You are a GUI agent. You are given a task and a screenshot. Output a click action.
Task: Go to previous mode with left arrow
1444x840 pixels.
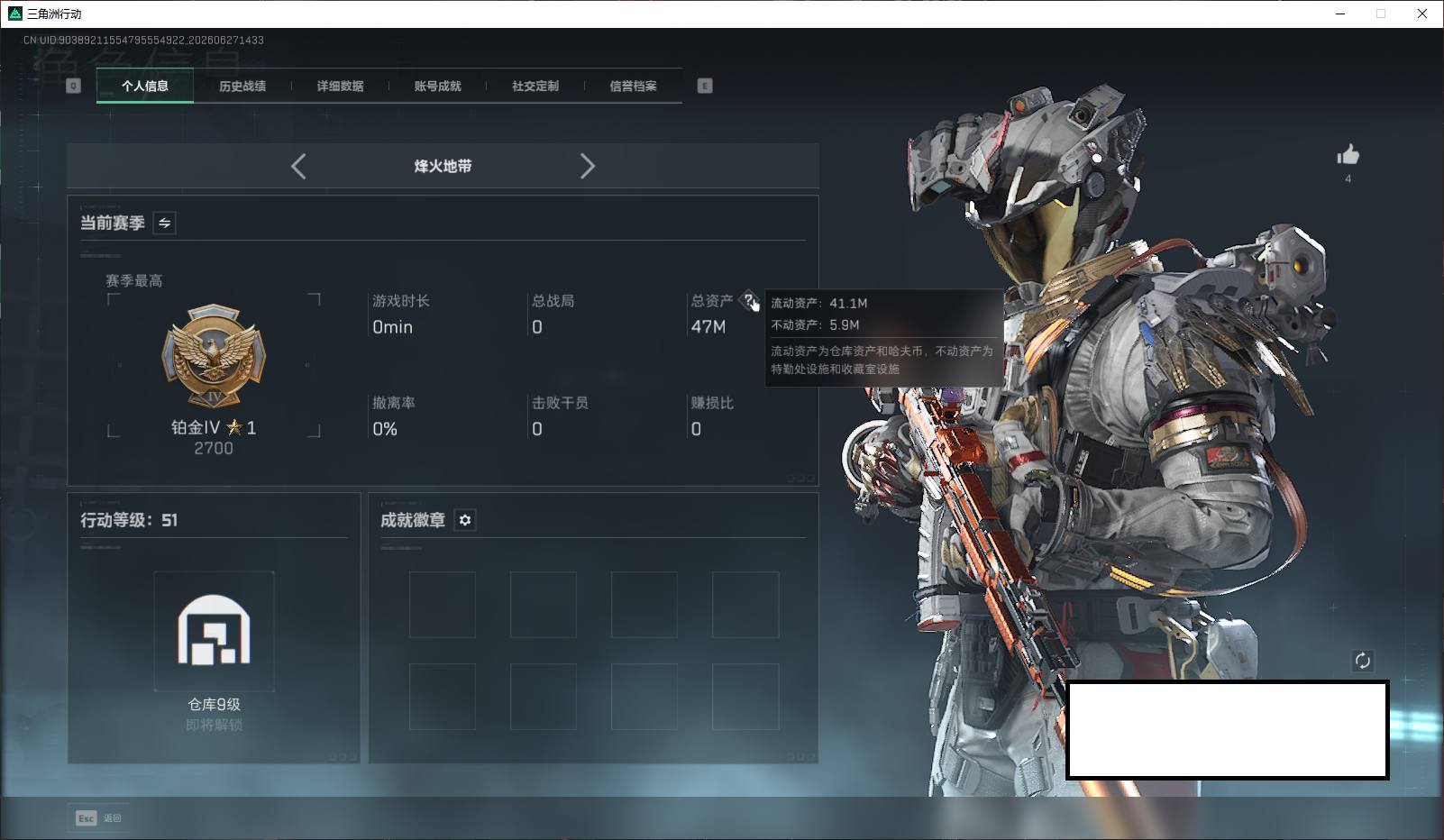point(298,166)
